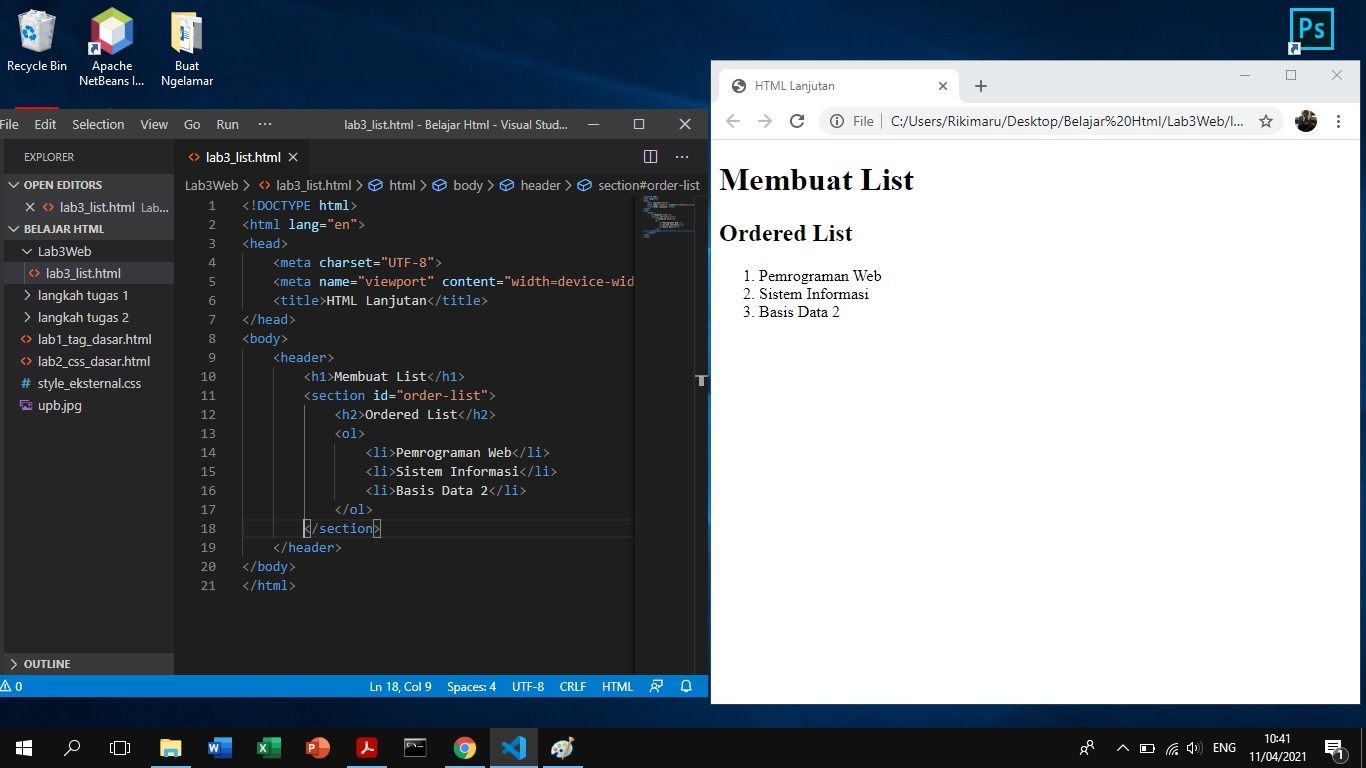Open Photoshop desktop shortcut
Viewport: 1366px width, 768px height.
[1311, 30]
